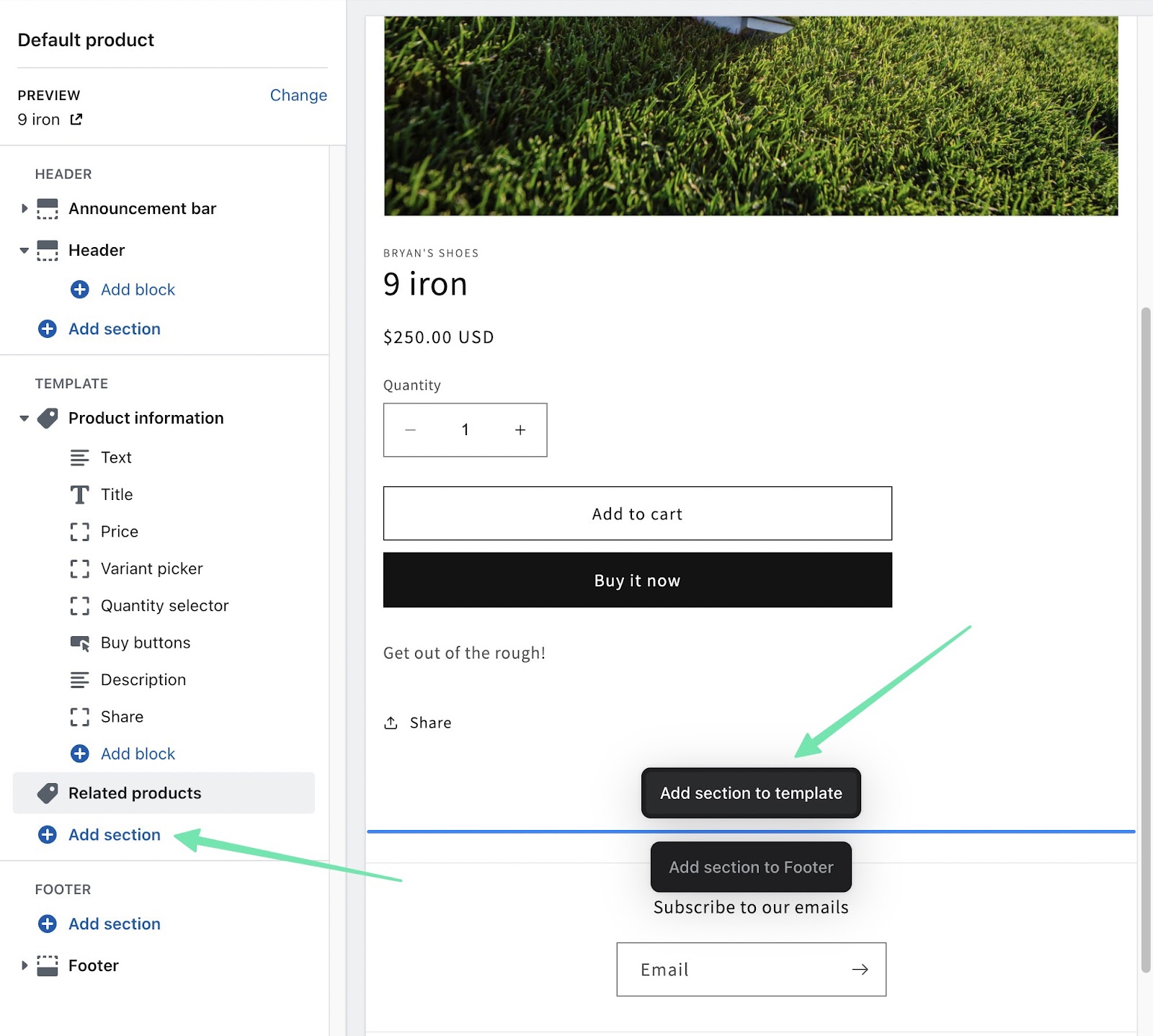Click the plus icon beside Header Add block

[x=80, y=290]
